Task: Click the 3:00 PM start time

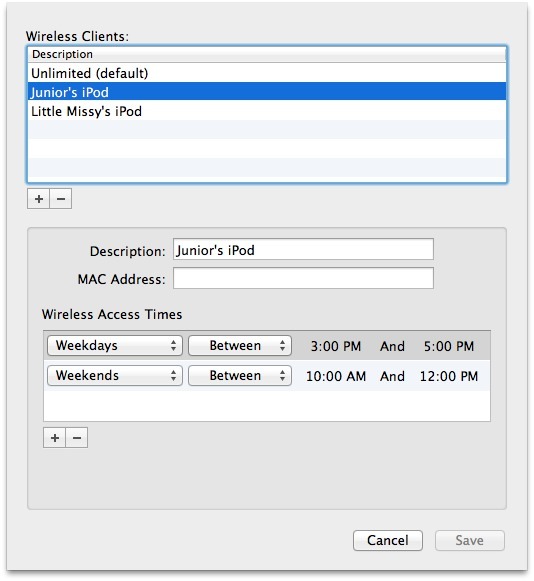Action: pyautogui.click(x=336, y=346)
